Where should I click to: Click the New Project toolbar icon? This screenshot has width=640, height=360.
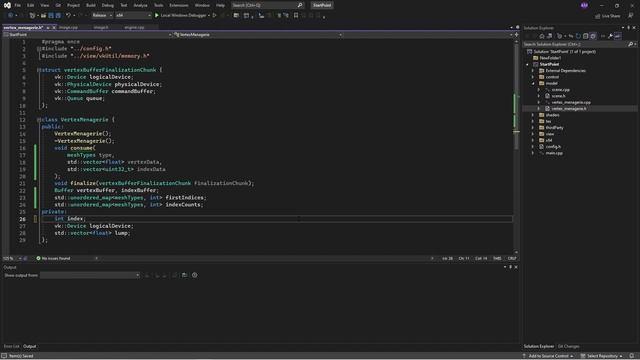33,16
